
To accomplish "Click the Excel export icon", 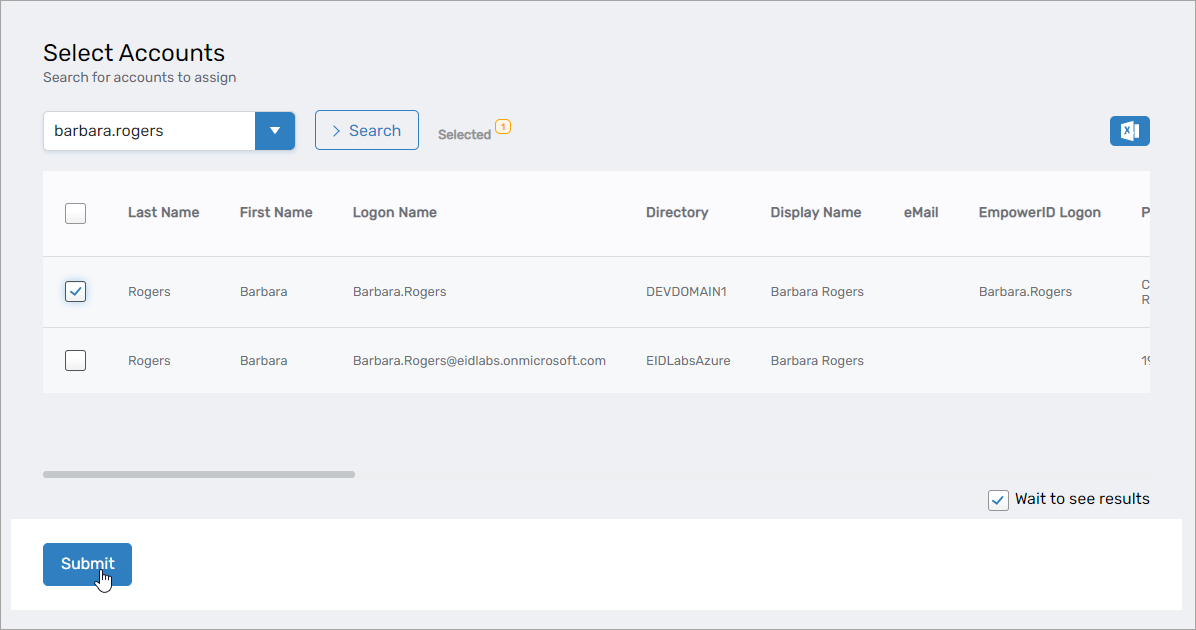I will (1129, 131).
